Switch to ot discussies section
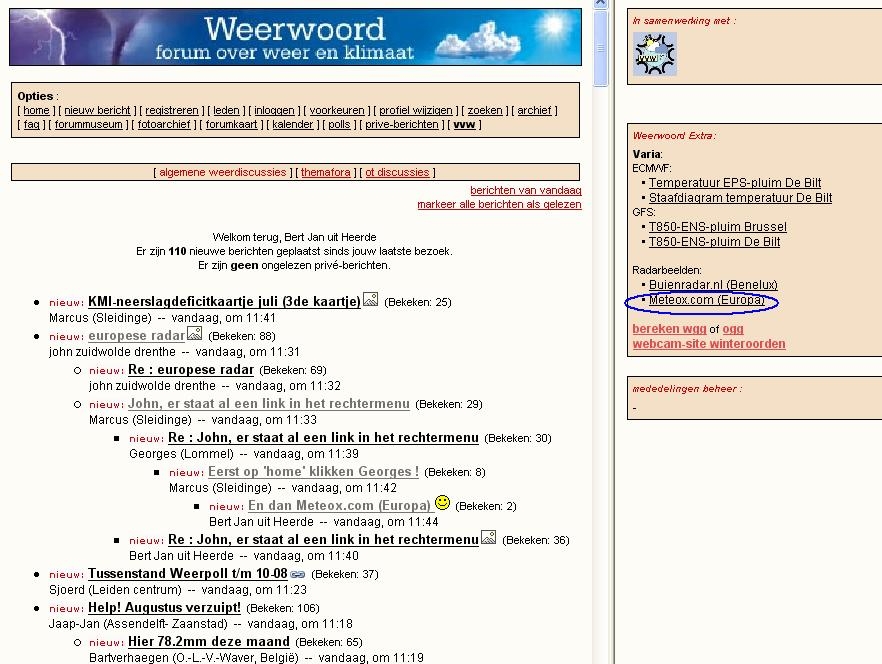Viewport: 882px width, 664px height. 397,172
